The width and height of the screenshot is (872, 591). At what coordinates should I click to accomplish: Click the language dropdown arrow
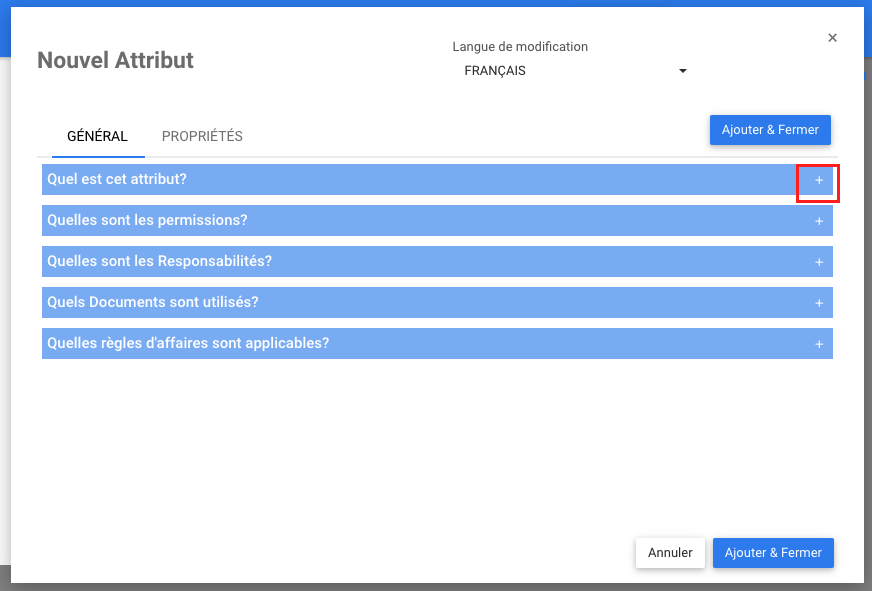click(683, 71)
